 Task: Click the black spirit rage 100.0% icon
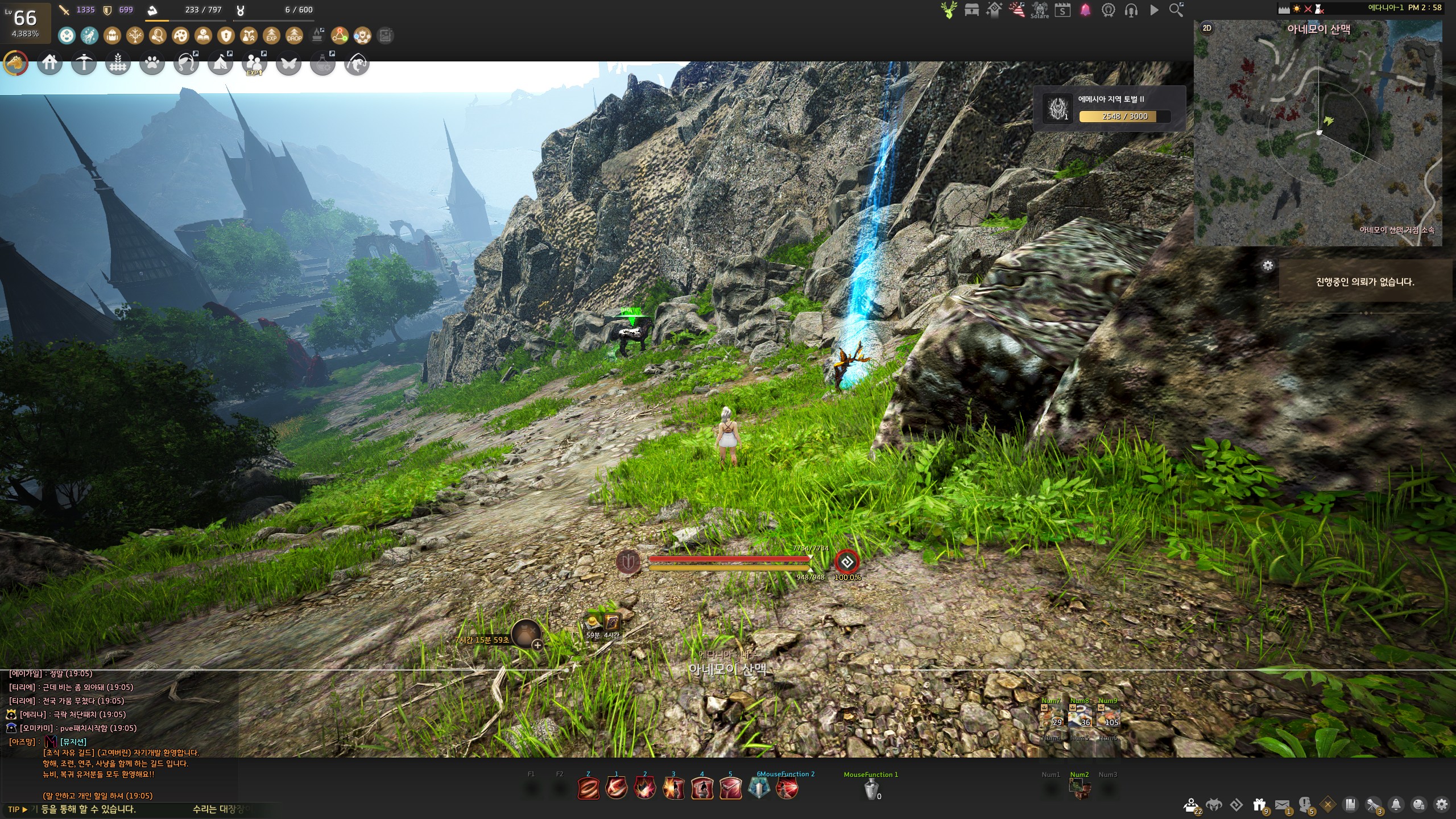pos(847,562)
